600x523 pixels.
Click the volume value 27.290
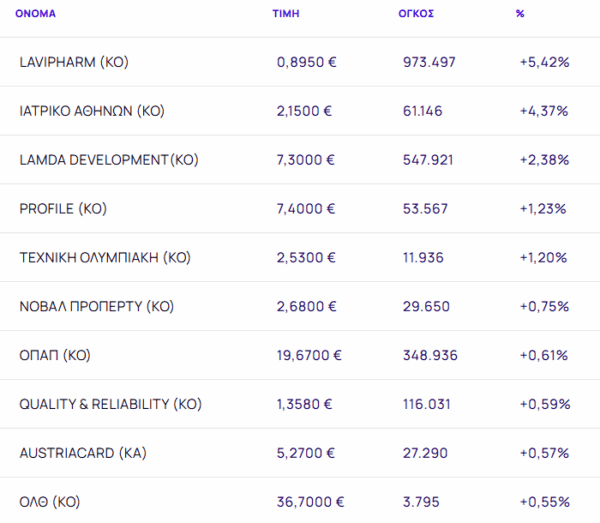click(425, 453)
